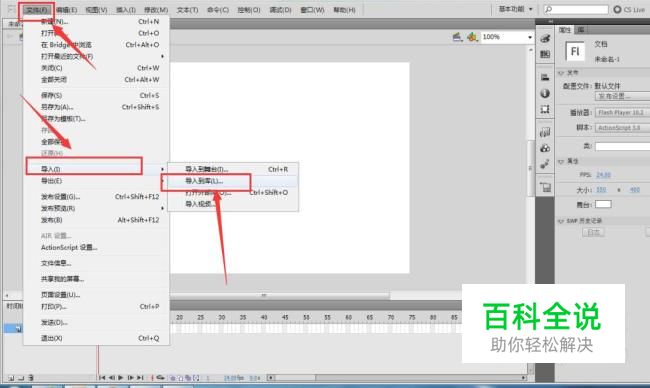
Task: Click 导入到舞台 submenu item
Action: click(233, 169)
